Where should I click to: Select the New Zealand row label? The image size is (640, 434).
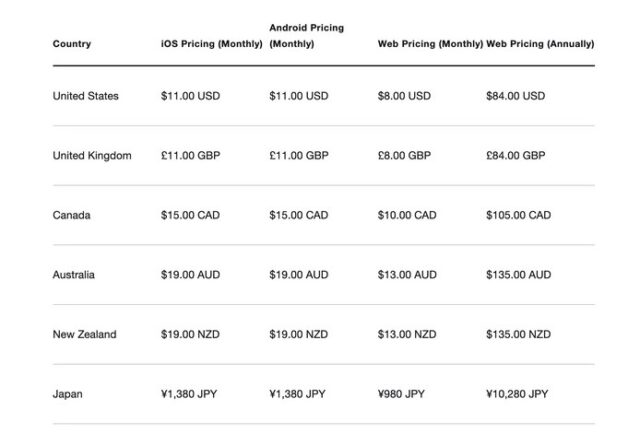[84, 334]
